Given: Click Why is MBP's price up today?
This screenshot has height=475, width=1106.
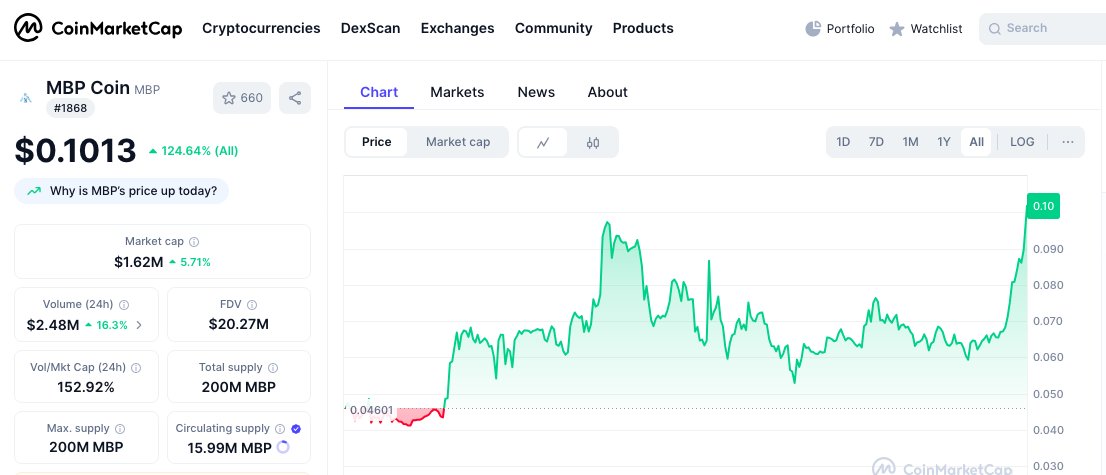Looking at the screenshot, I should 121,191.
